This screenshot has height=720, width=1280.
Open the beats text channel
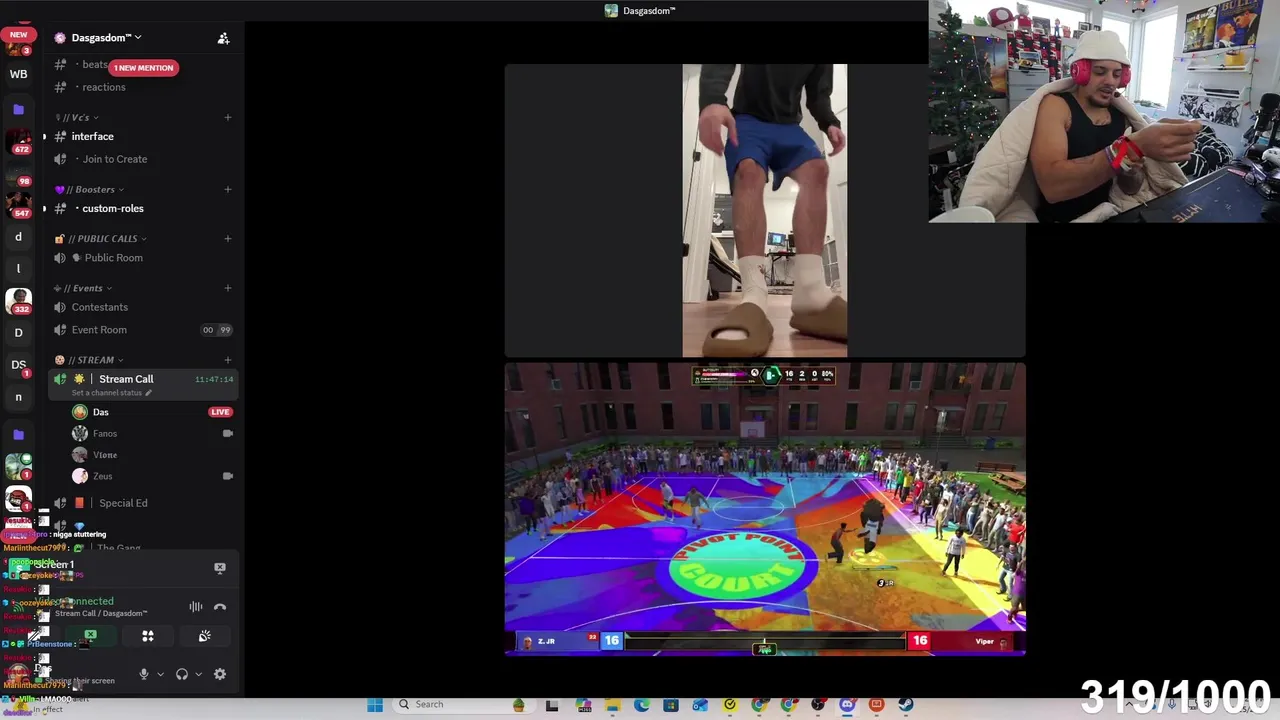[95, 64]
